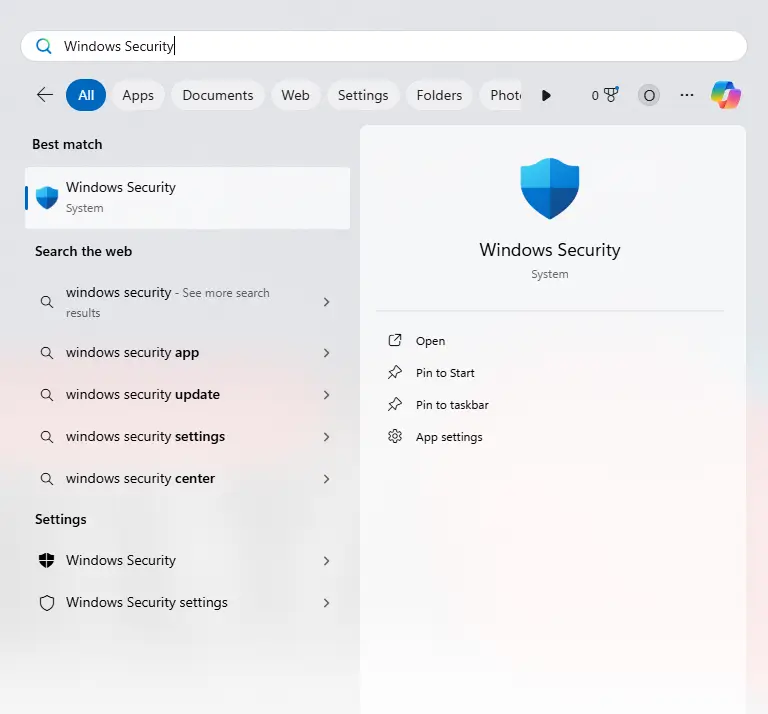Expand chevron for 'windows security center'
Screen dimensions: 768x714
[326, 479]
